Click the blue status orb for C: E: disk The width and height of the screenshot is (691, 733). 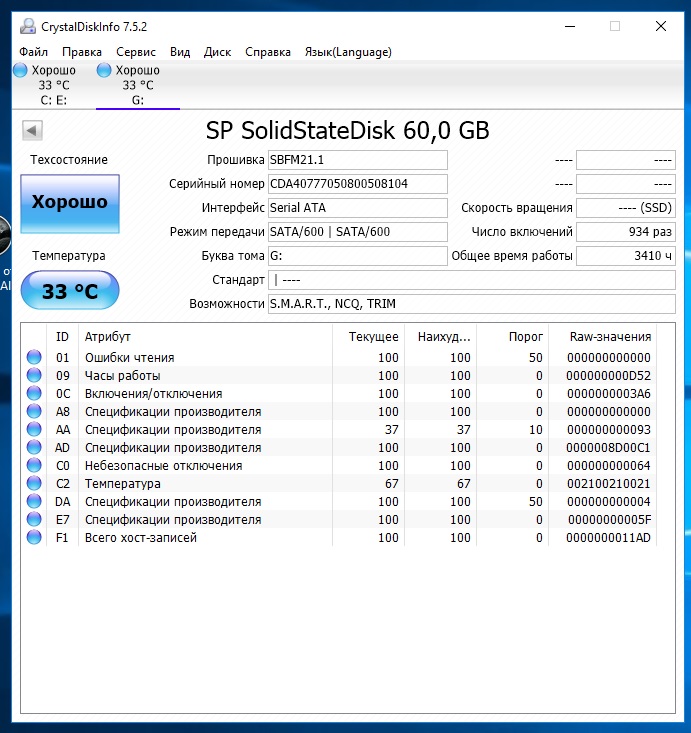(21, 70)
